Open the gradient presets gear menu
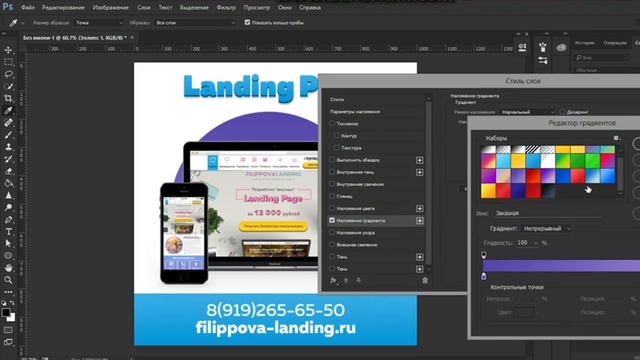 coord(616,138)
